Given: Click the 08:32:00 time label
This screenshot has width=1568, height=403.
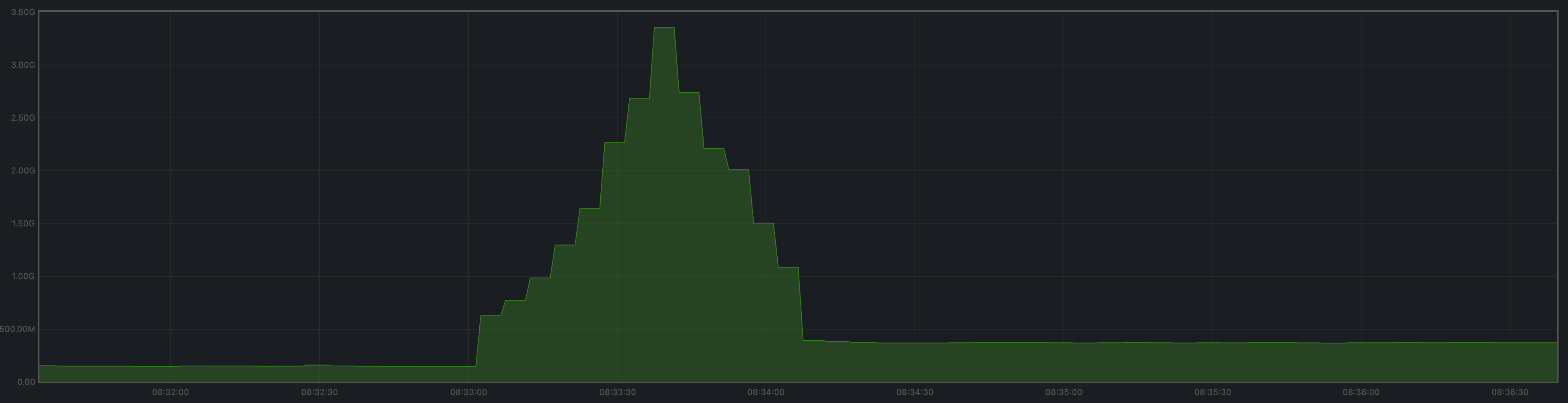Looking at the screenshot, I should pos(171,392).
